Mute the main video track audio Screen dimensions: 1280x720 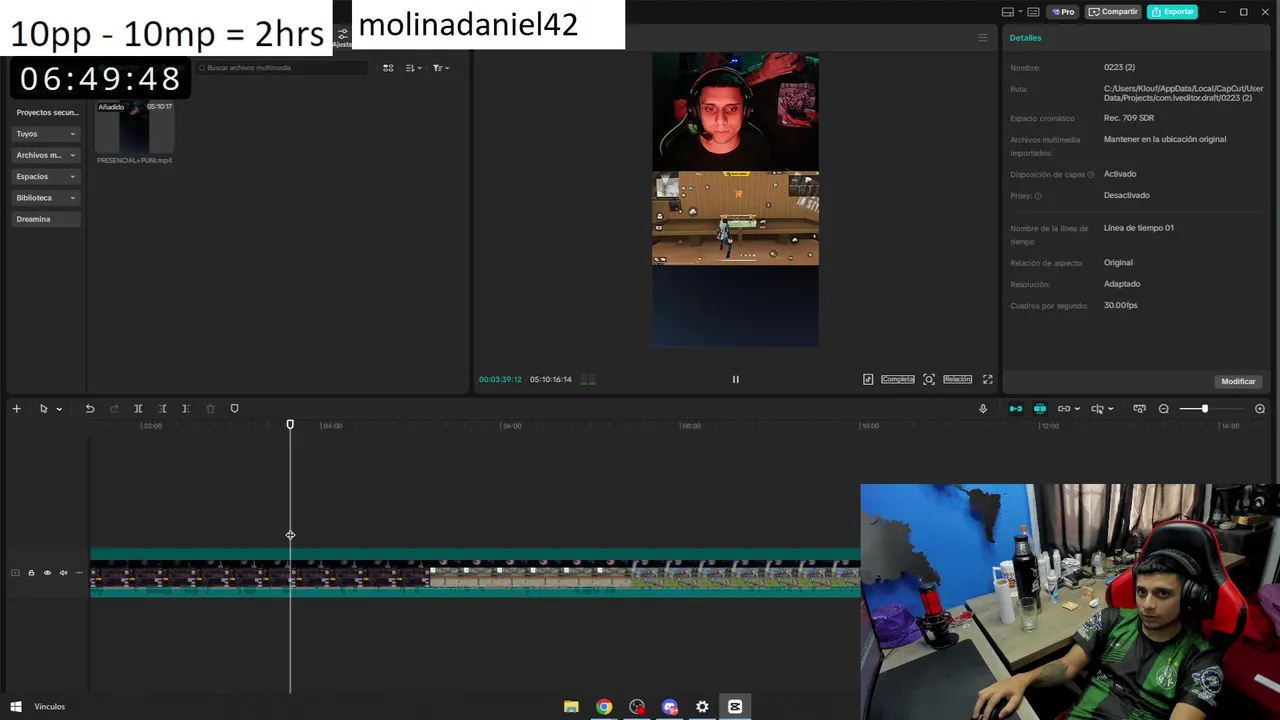(x=63, y=573)
